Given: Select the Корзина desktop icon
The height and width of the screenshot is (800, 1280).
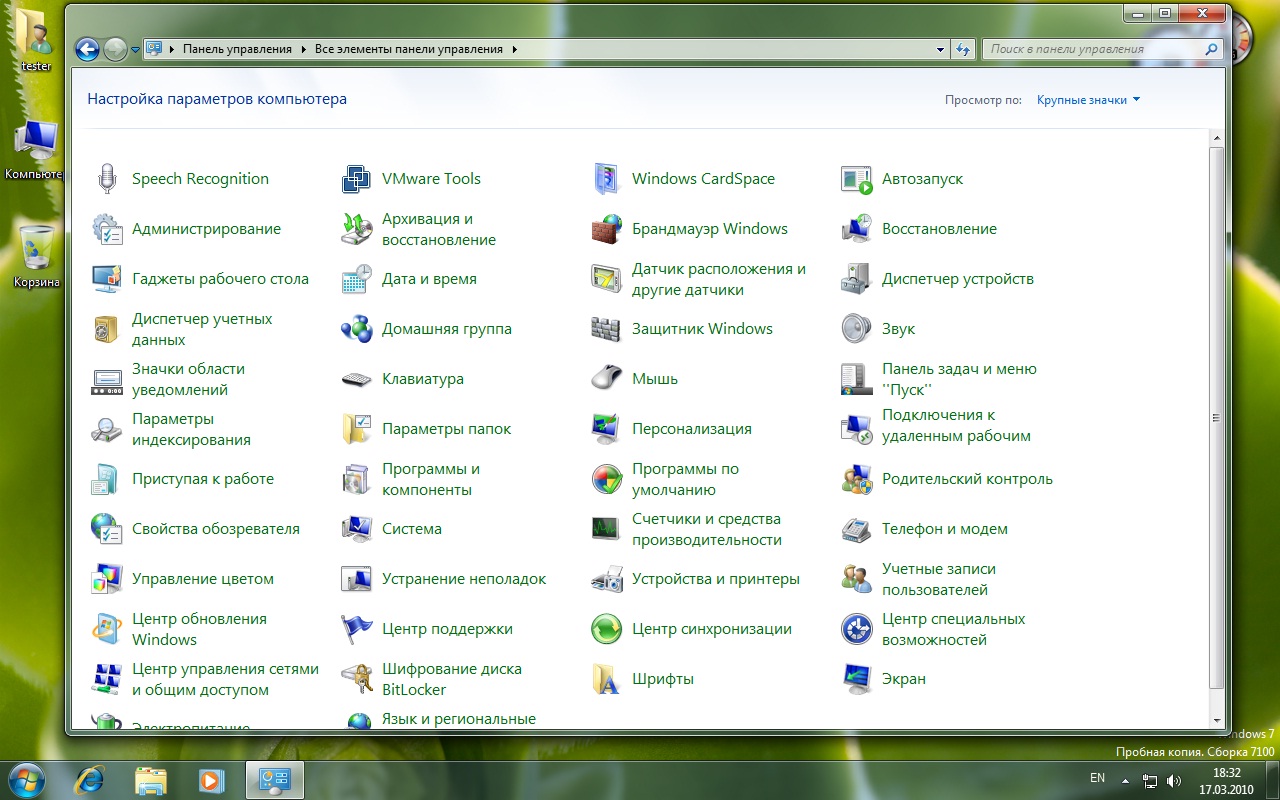Looking at the screenshot, I should [x=36, y=256].
